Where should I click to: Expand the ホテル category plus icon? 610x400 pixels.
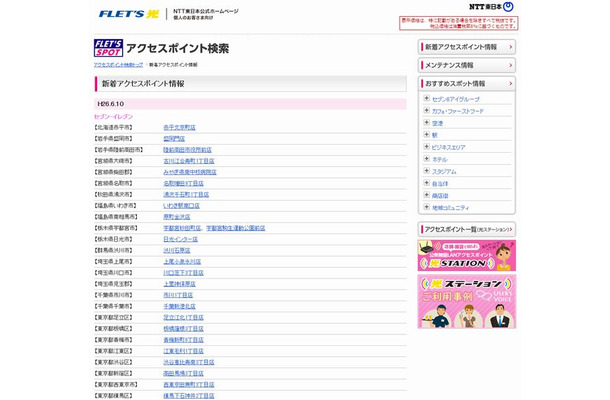point(426,159)
